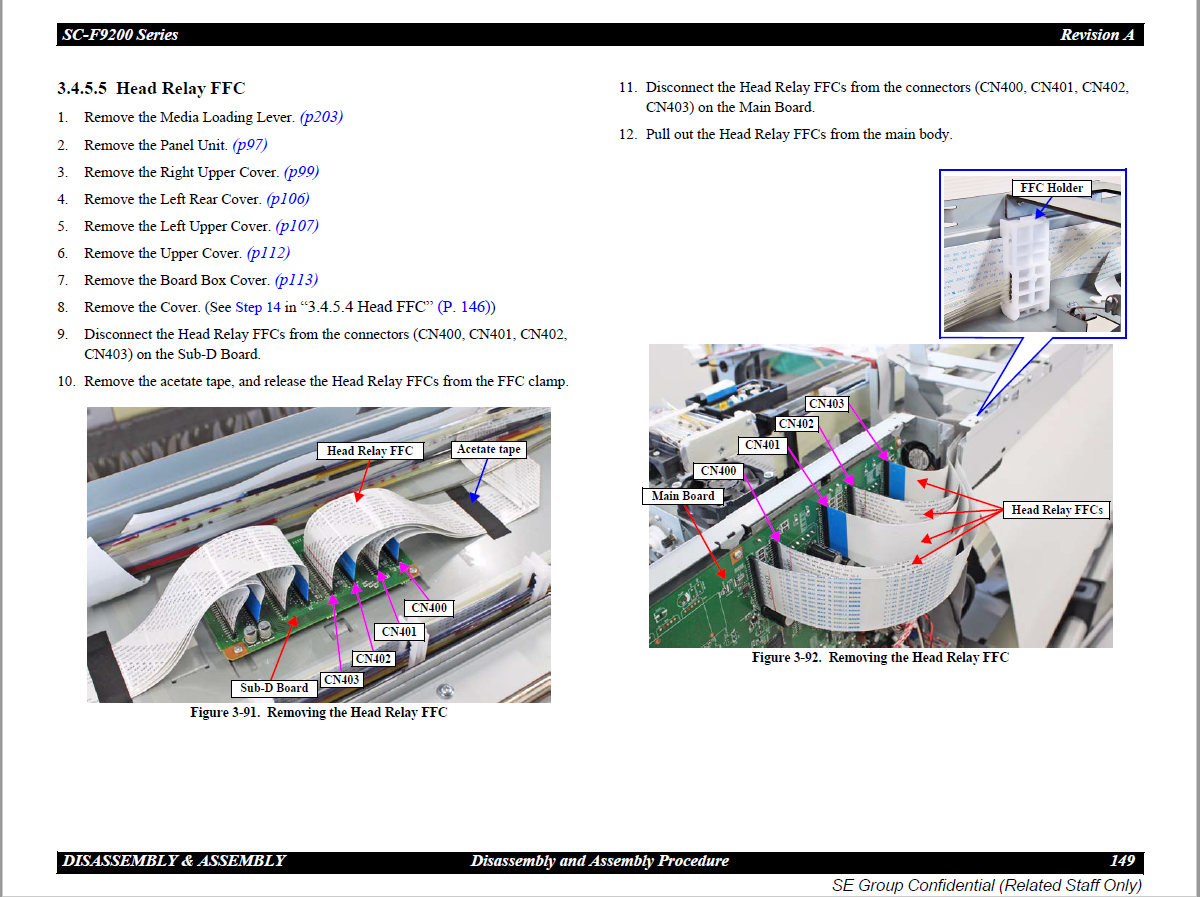Open the p113 Board Box Cover link

[296, 279]
